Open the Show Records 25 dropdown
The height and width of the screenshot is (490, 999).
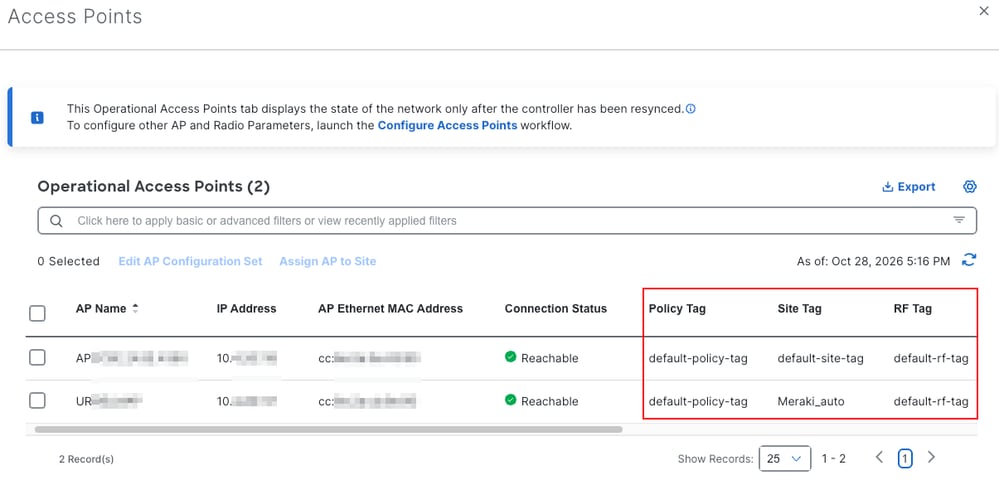point(784,458)
